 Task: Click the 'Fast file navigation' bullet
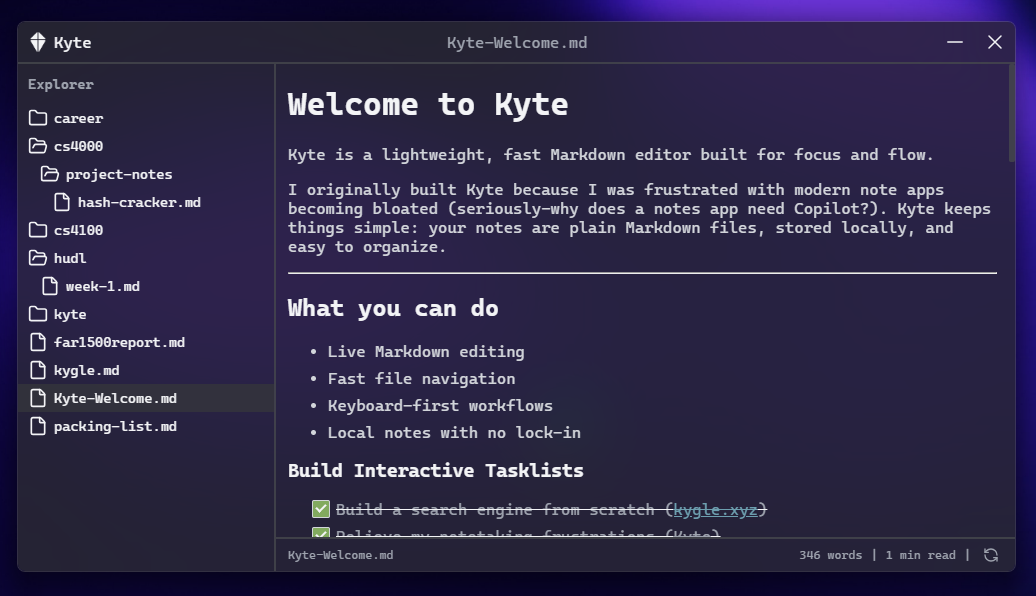tap(422, 379)
